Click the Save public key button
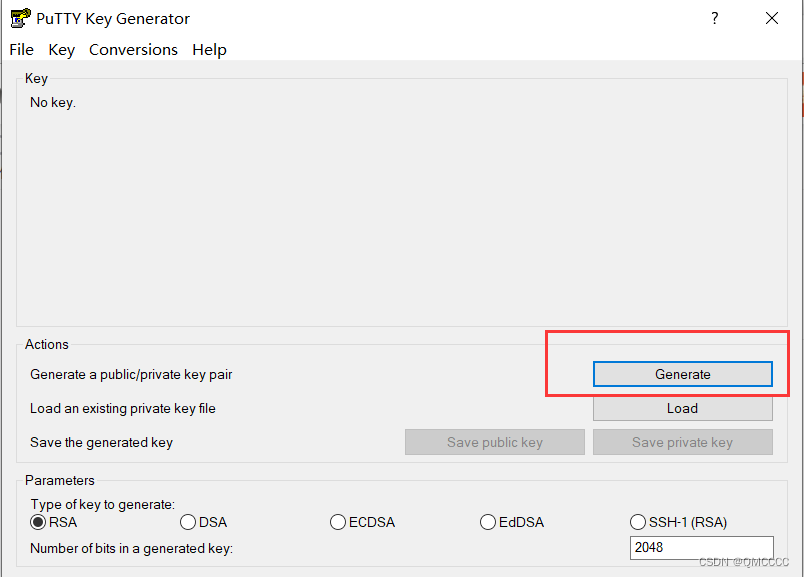Screen dimensions: 804x577 coord(495,442)
